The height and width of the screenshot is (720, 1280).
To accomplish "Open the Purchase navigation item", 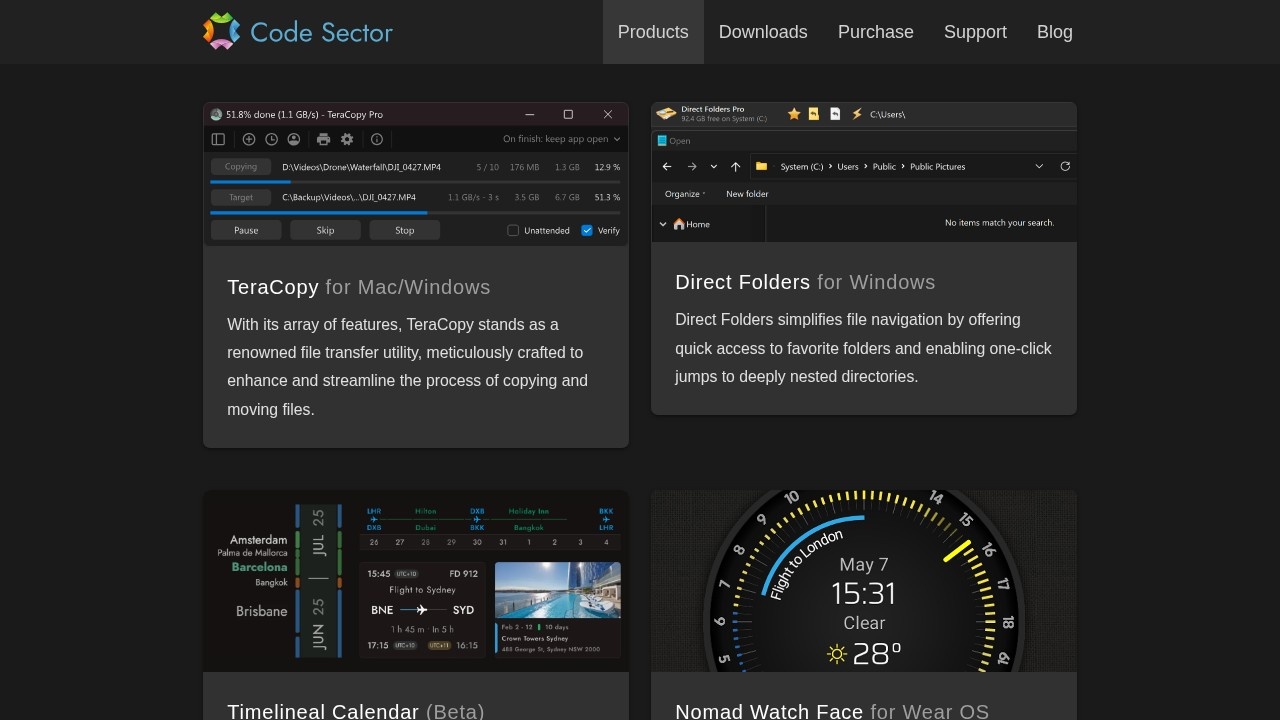I will pos(876,32).
